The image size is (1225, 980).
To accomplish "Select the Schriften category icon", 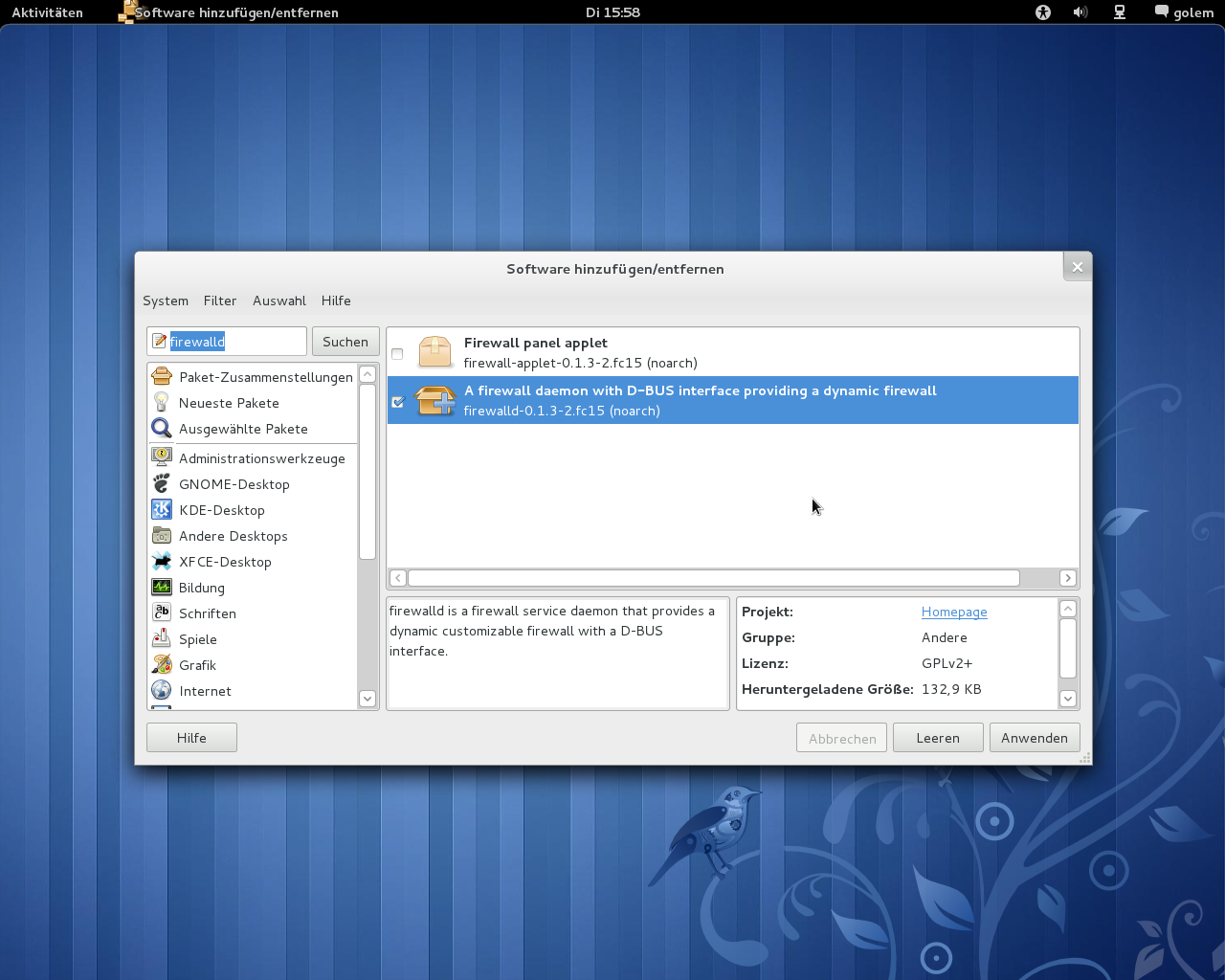I will pyautogui.click(x=161, y=612).
